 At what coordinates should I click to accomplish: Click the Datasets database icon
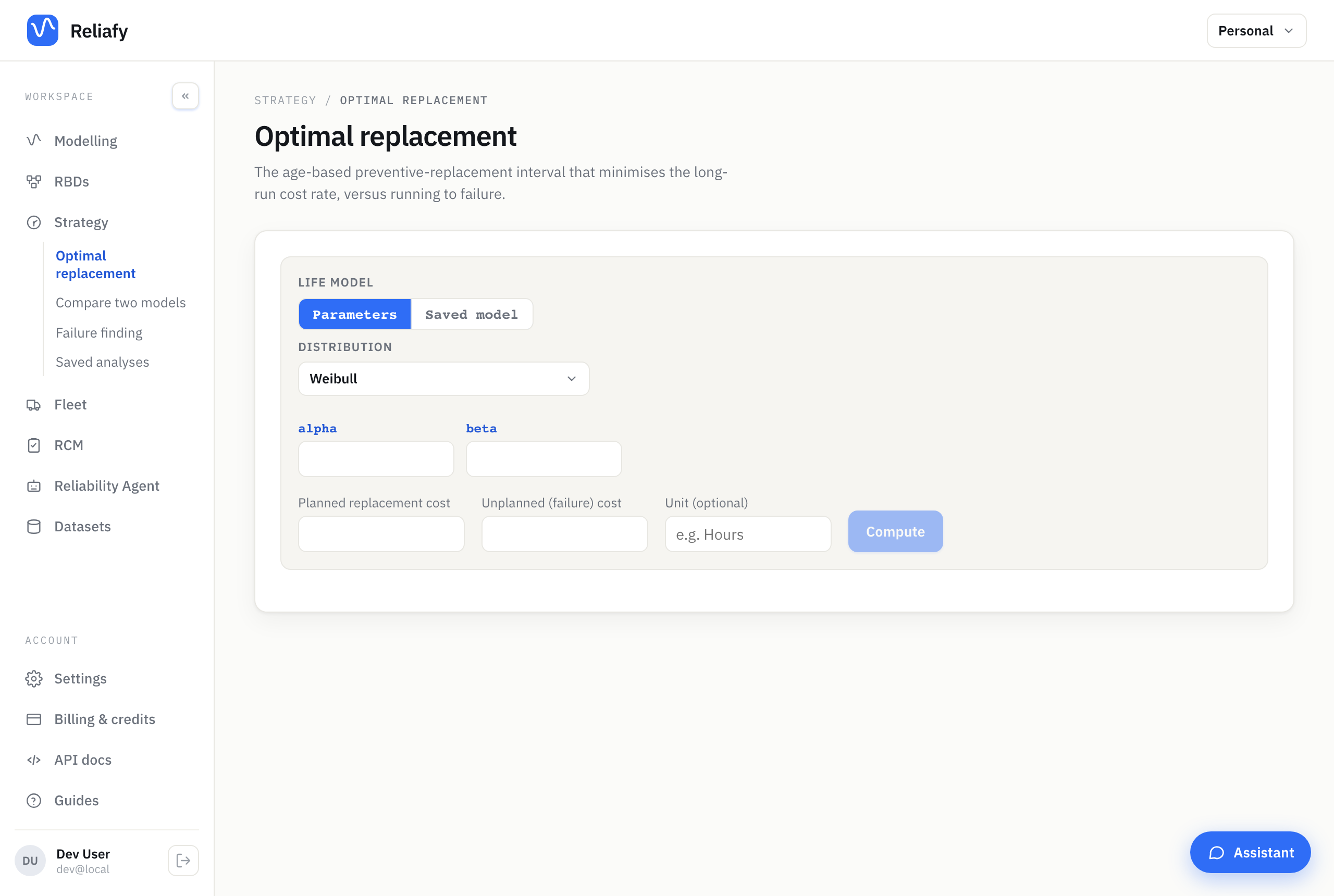click(34, 526)
